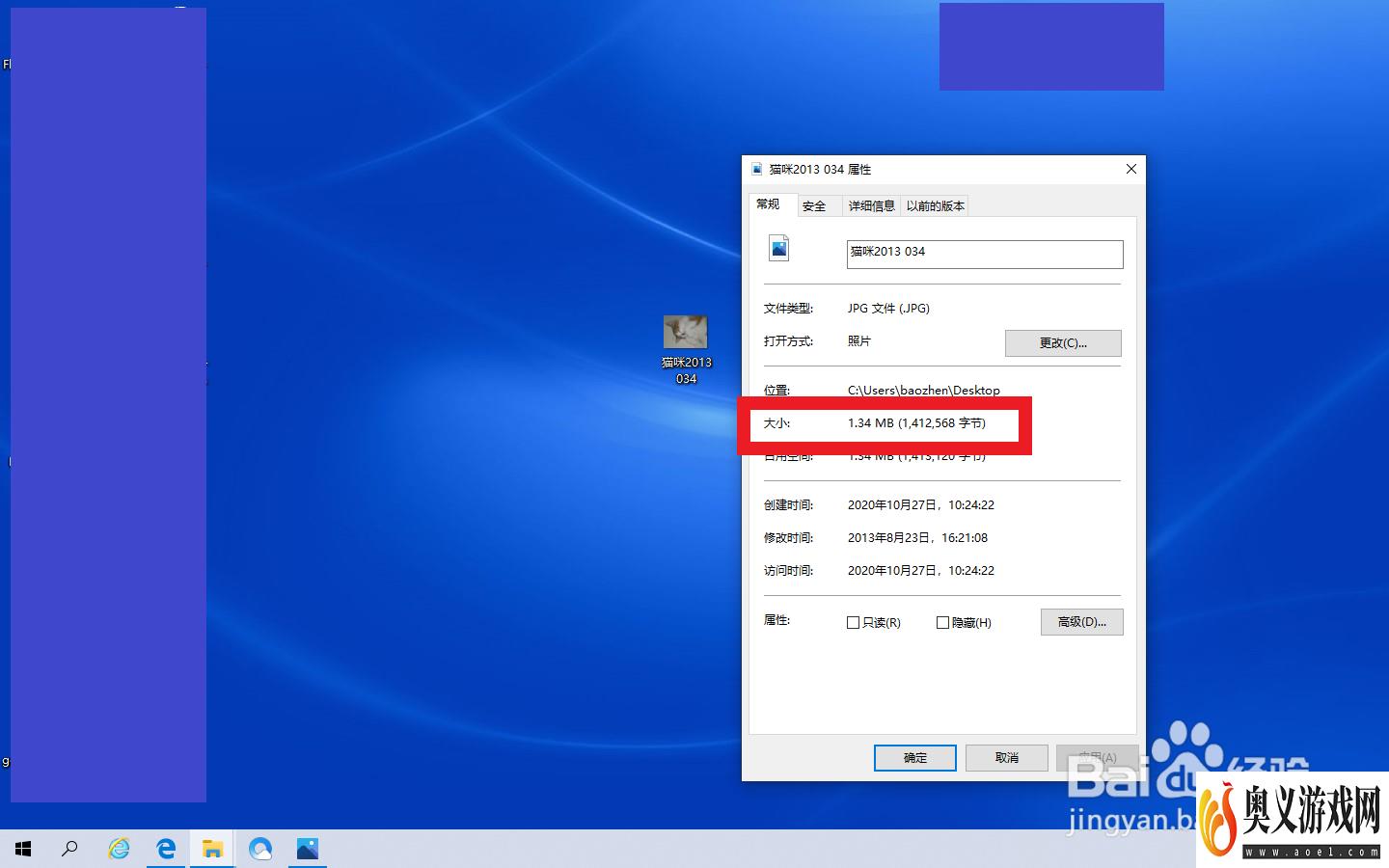Screen dimensions: 1389x868
Task: Switch to 以前的版本 tab
Action: pos(935,205)
